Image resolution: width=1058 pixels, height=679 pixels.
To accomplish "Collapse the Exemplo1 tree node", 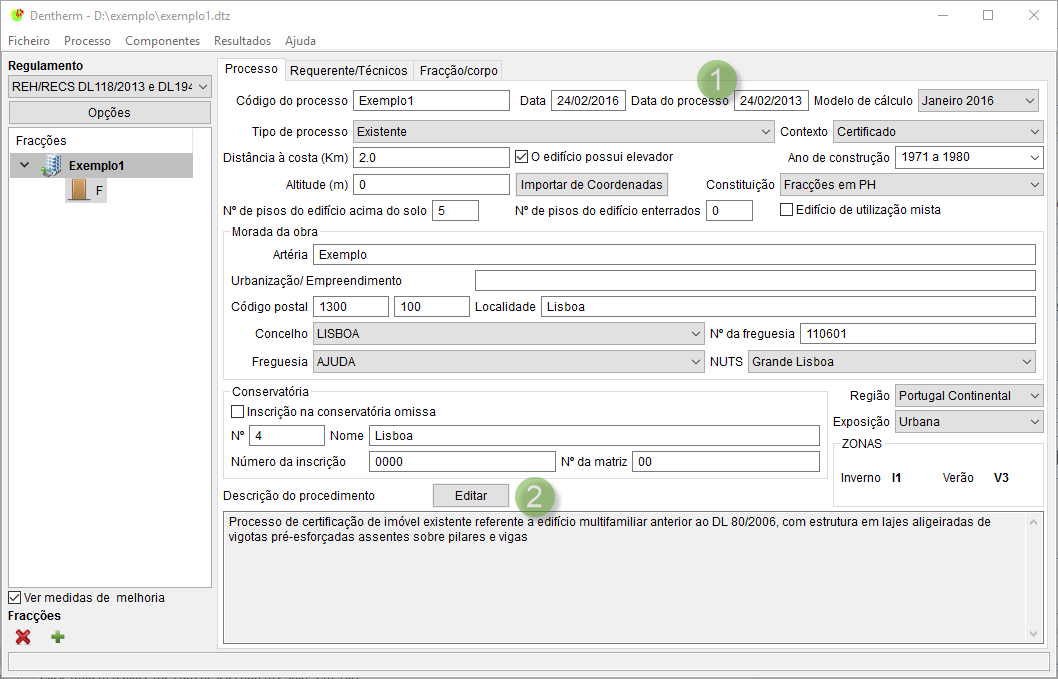I will tap(25, 165).
